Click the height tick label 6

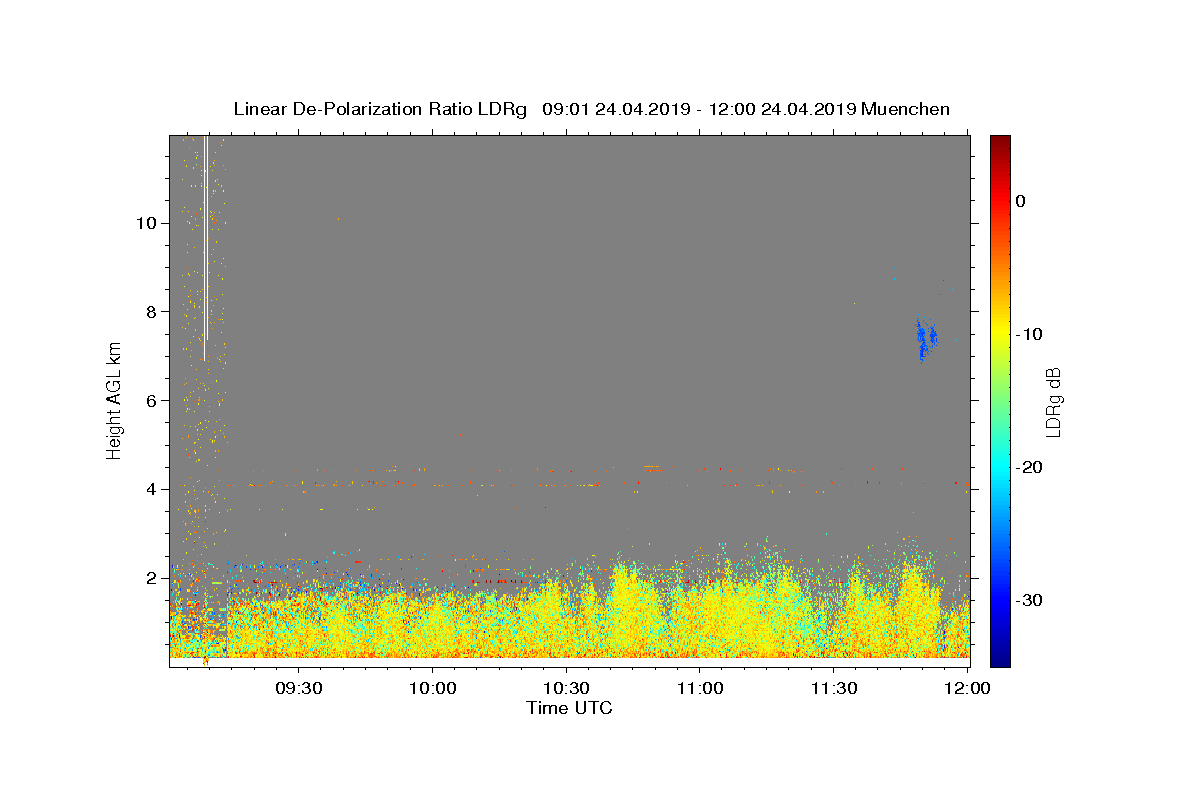point(152,401)
